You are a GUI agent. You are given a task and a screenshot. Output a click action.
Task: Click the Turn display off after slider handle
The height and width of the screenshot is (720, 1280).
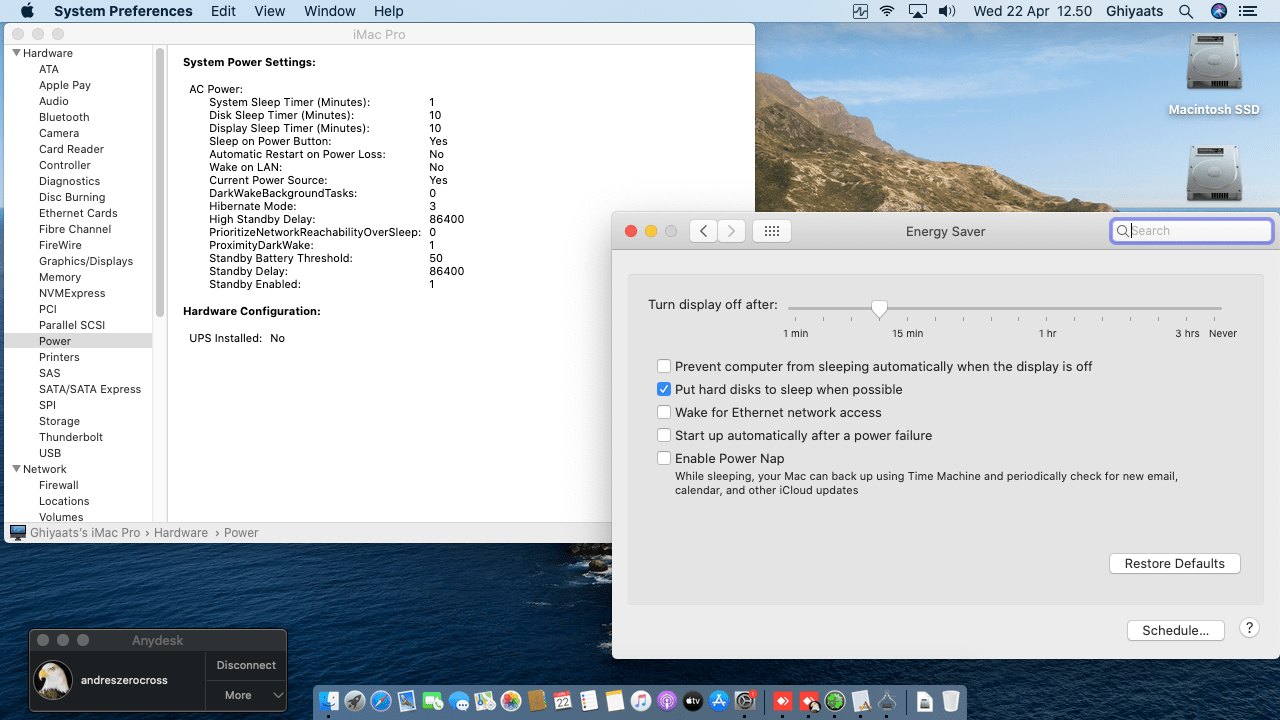(879, 309)
